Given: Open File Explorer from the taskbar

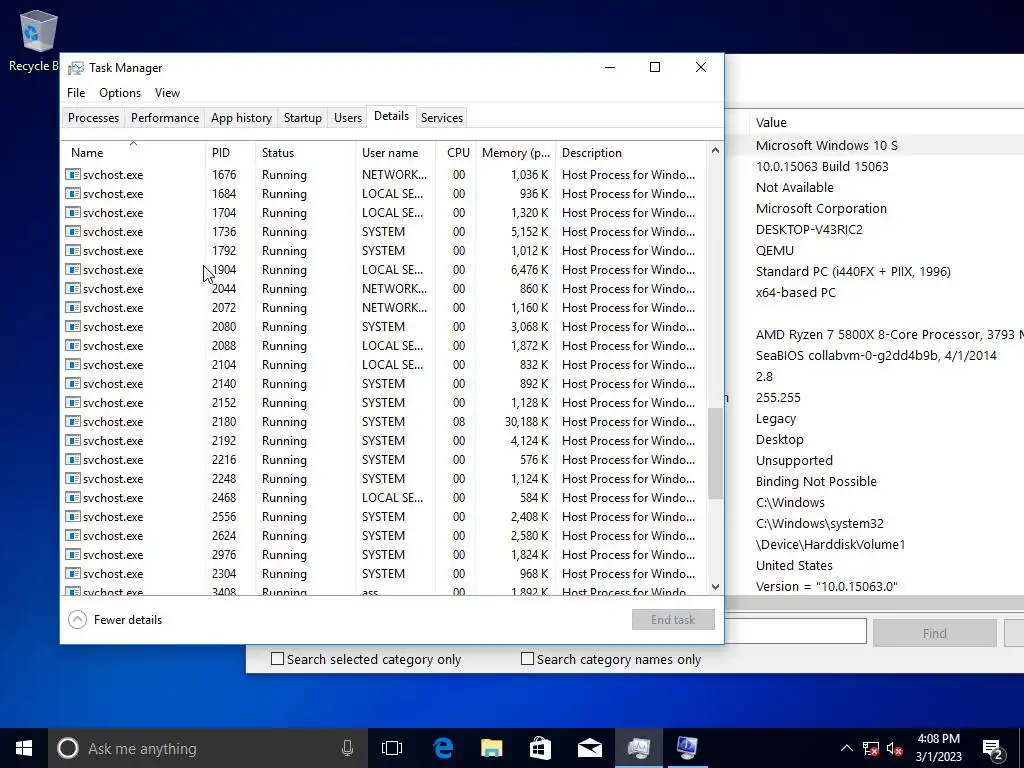Looking at the screenshot, I should pos(491,748).
